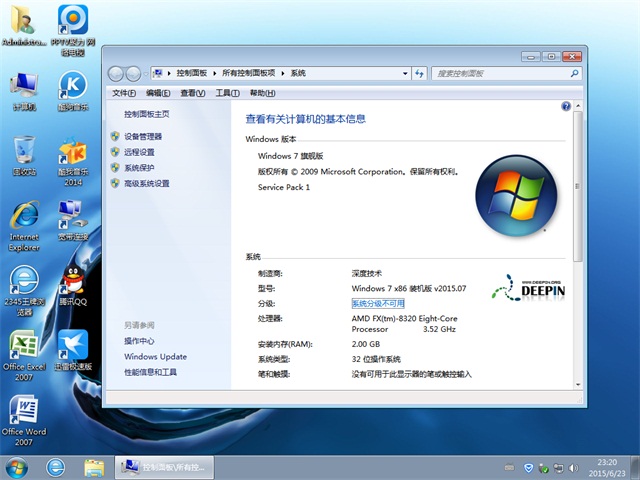
Task: Open the address bar history dropdown arrow
Action: tap(405, 73)
